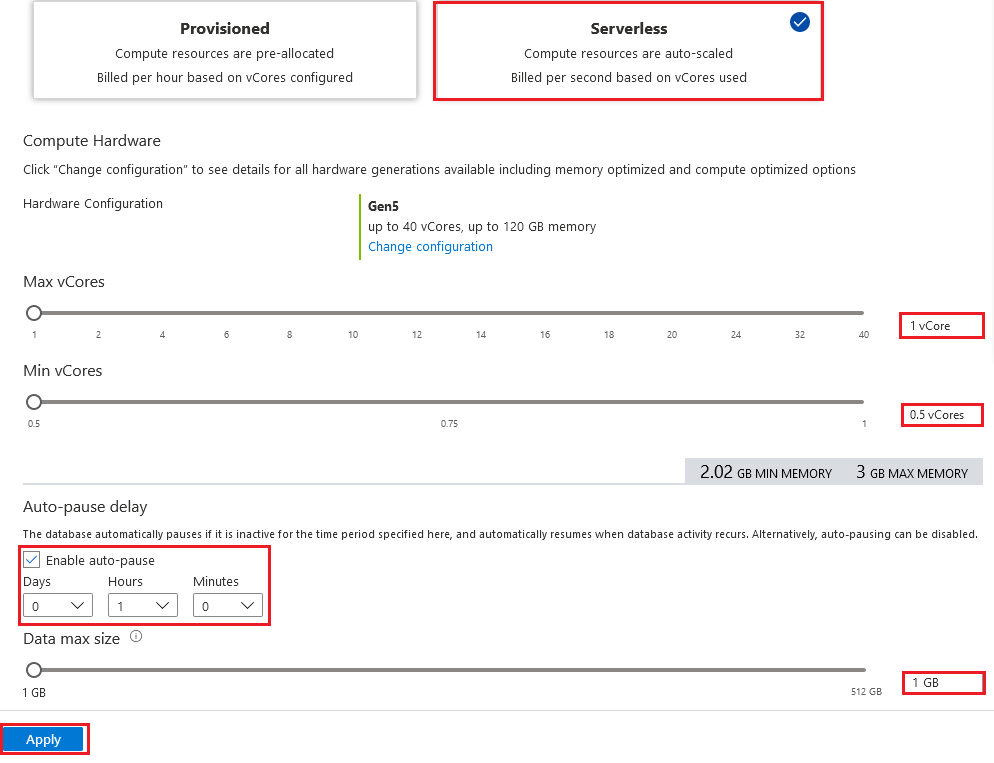
Task: Click the Change configuration link
Action: click(x=430, y=247)
